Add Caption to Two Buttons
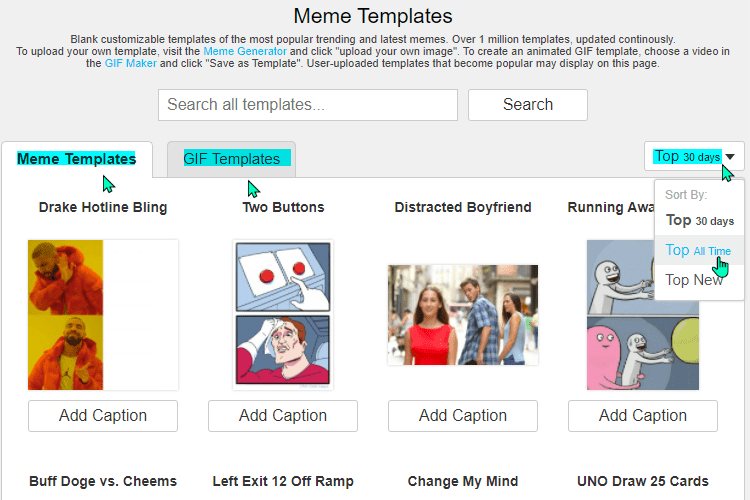750x500 pixels. click(x=283, y=416)
